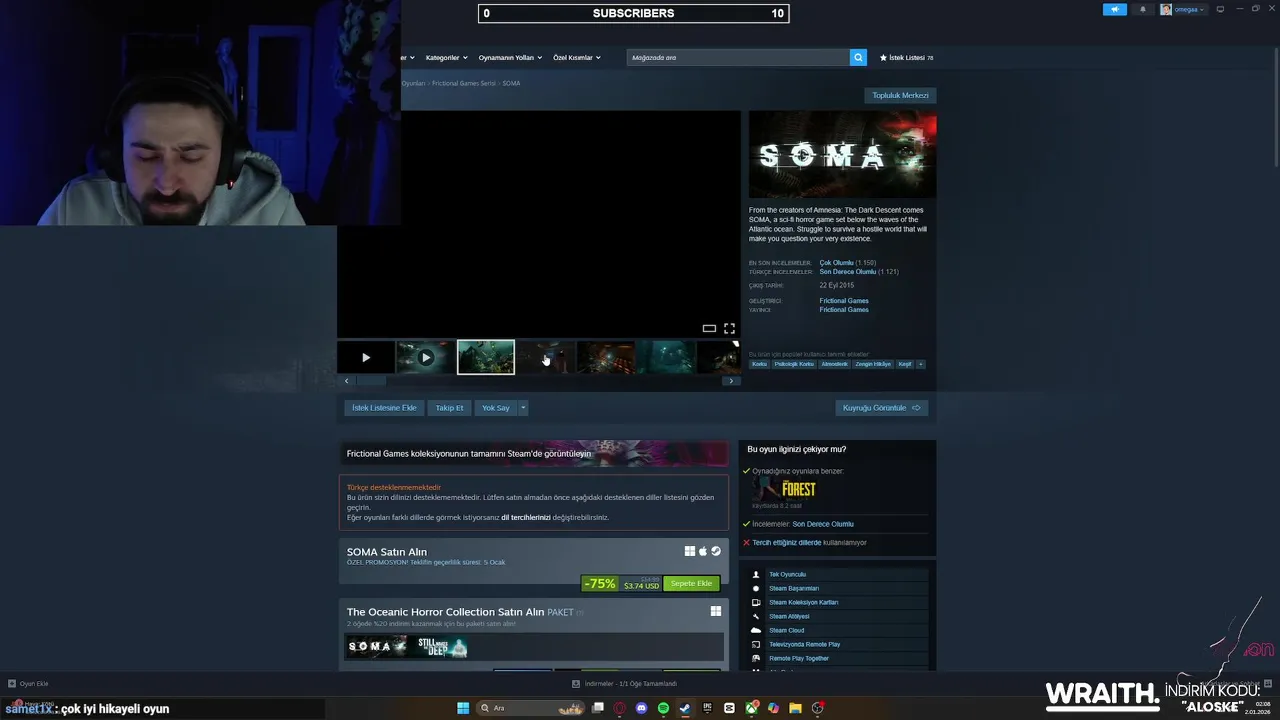Open Task View on the taskbar
Viewport: 1280px width, 720px height.
(x=598, y=708)
